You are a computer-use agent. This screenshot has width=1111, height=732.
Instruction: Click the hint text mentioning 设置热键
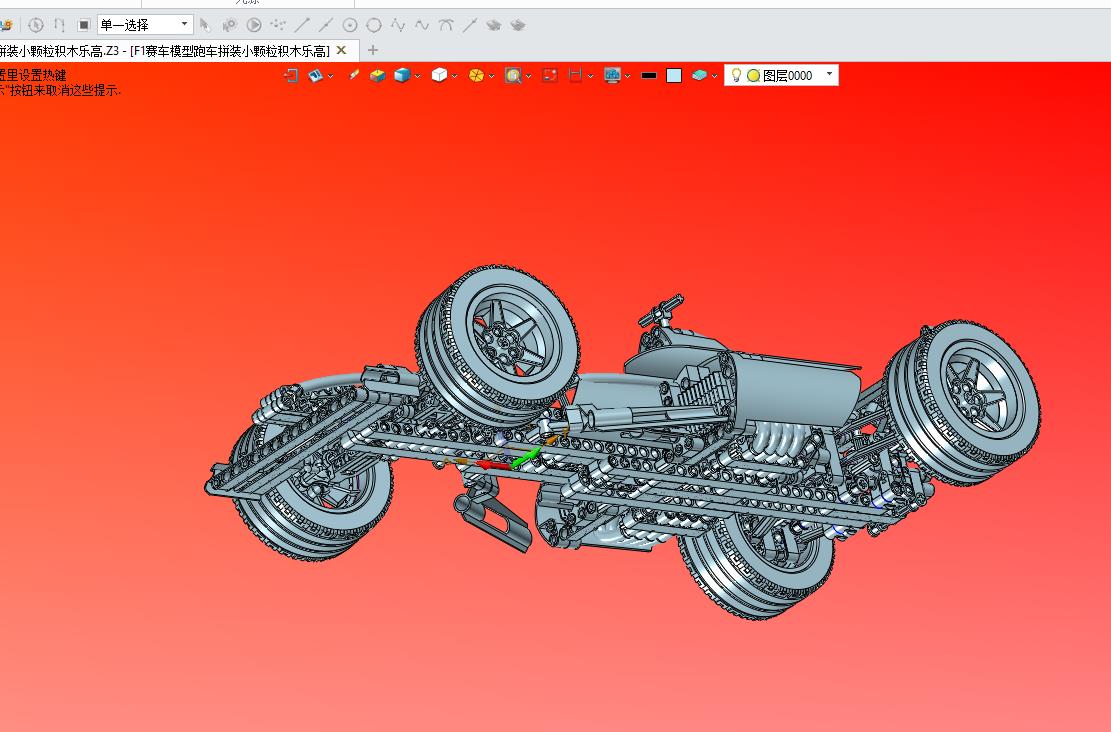(x=33, y=75)
